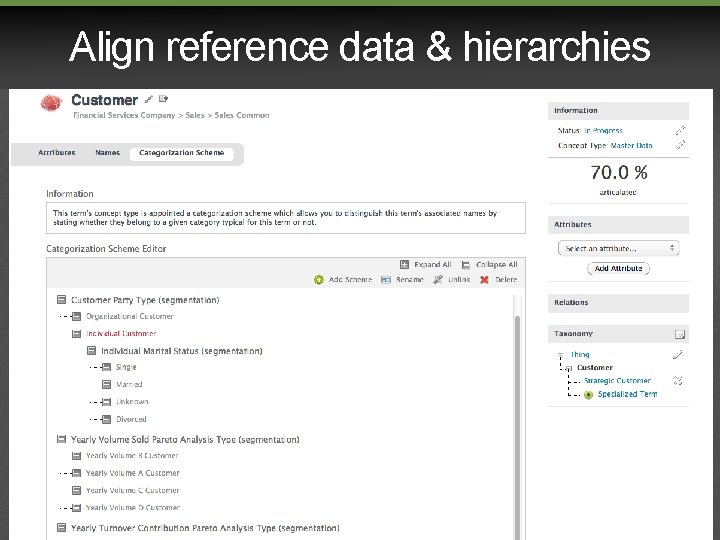Viewport: 720px width, 540px height.
Task: Click the pencil edit icon next to Customer
Action: click(x=149, y=99)
